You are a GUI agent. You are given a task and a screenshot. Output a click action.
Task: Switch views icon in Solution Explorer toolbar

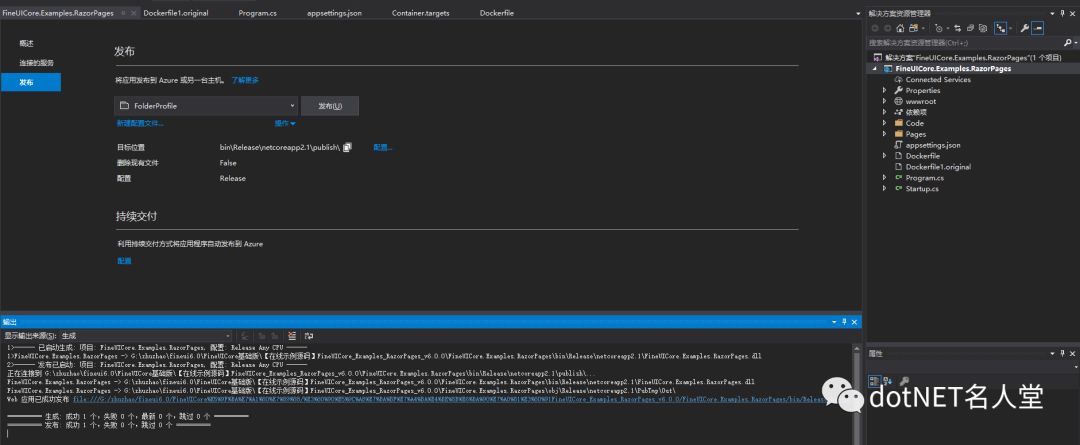913,28
